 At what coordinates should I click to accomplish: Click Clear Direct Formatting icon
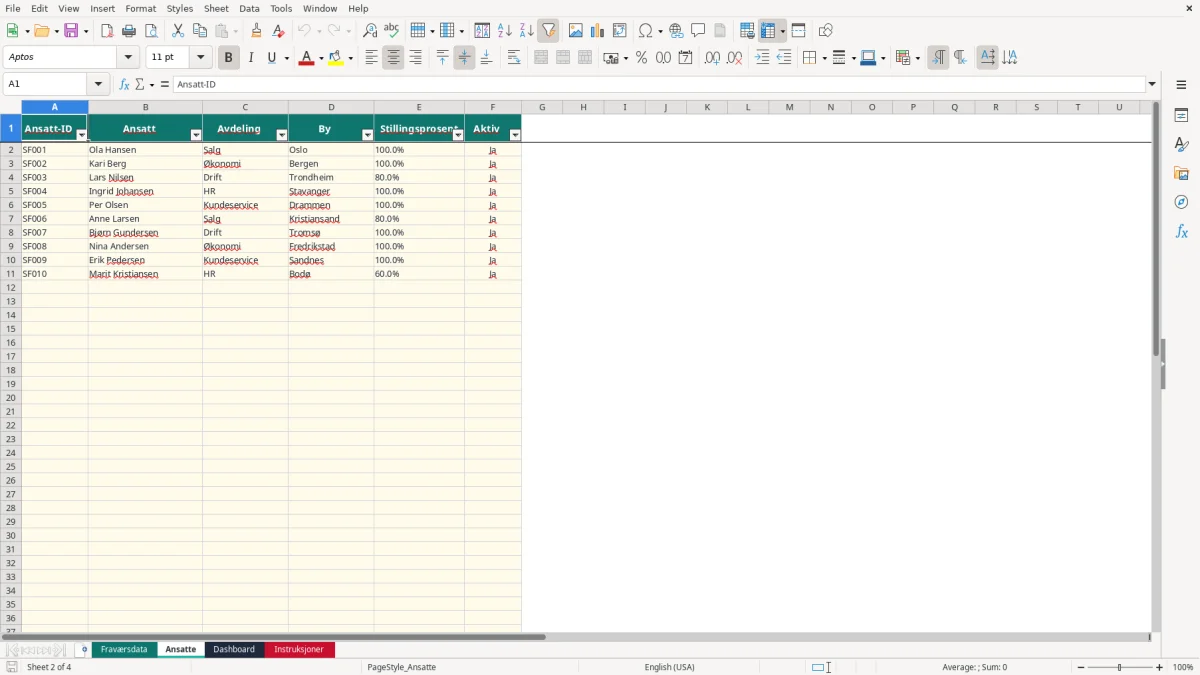tap(278, 31)
